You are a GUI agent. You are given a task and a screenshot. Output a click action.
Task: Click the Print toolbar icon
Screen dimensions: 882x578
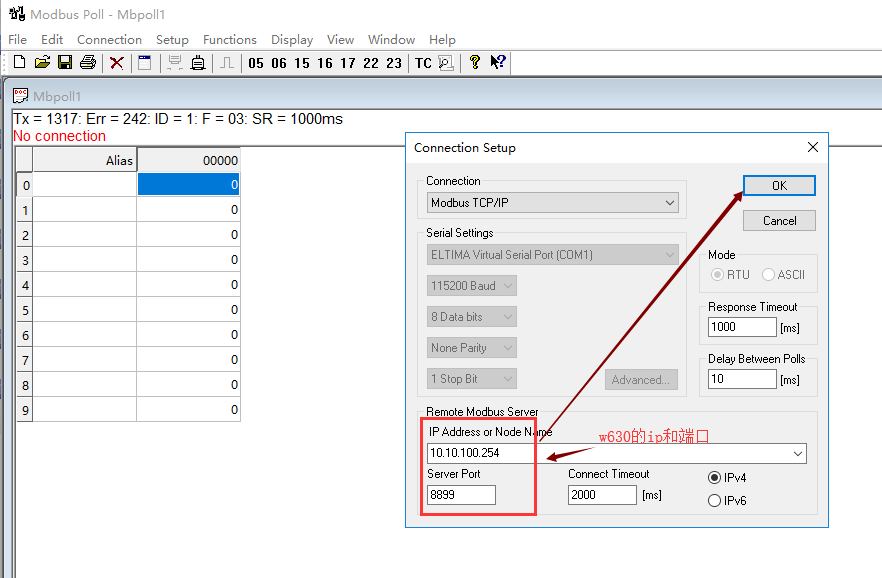(x=88, y=63)
